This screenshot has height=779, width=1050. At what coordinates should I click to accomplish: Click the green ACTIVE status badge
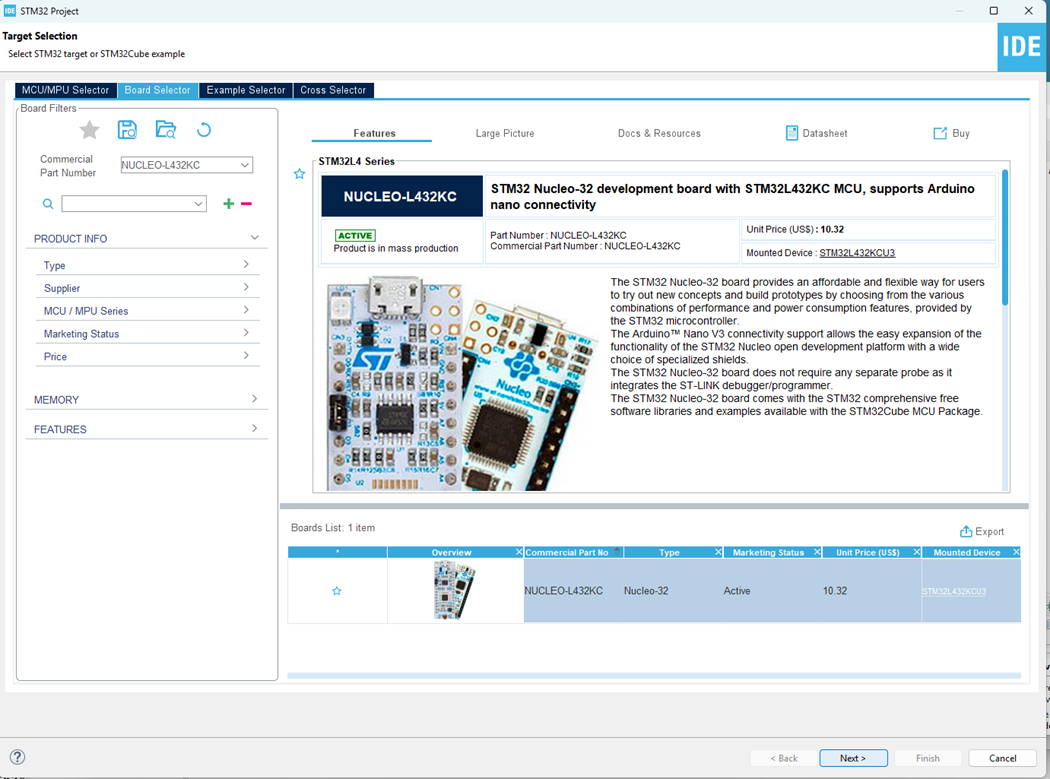[355, 236]
